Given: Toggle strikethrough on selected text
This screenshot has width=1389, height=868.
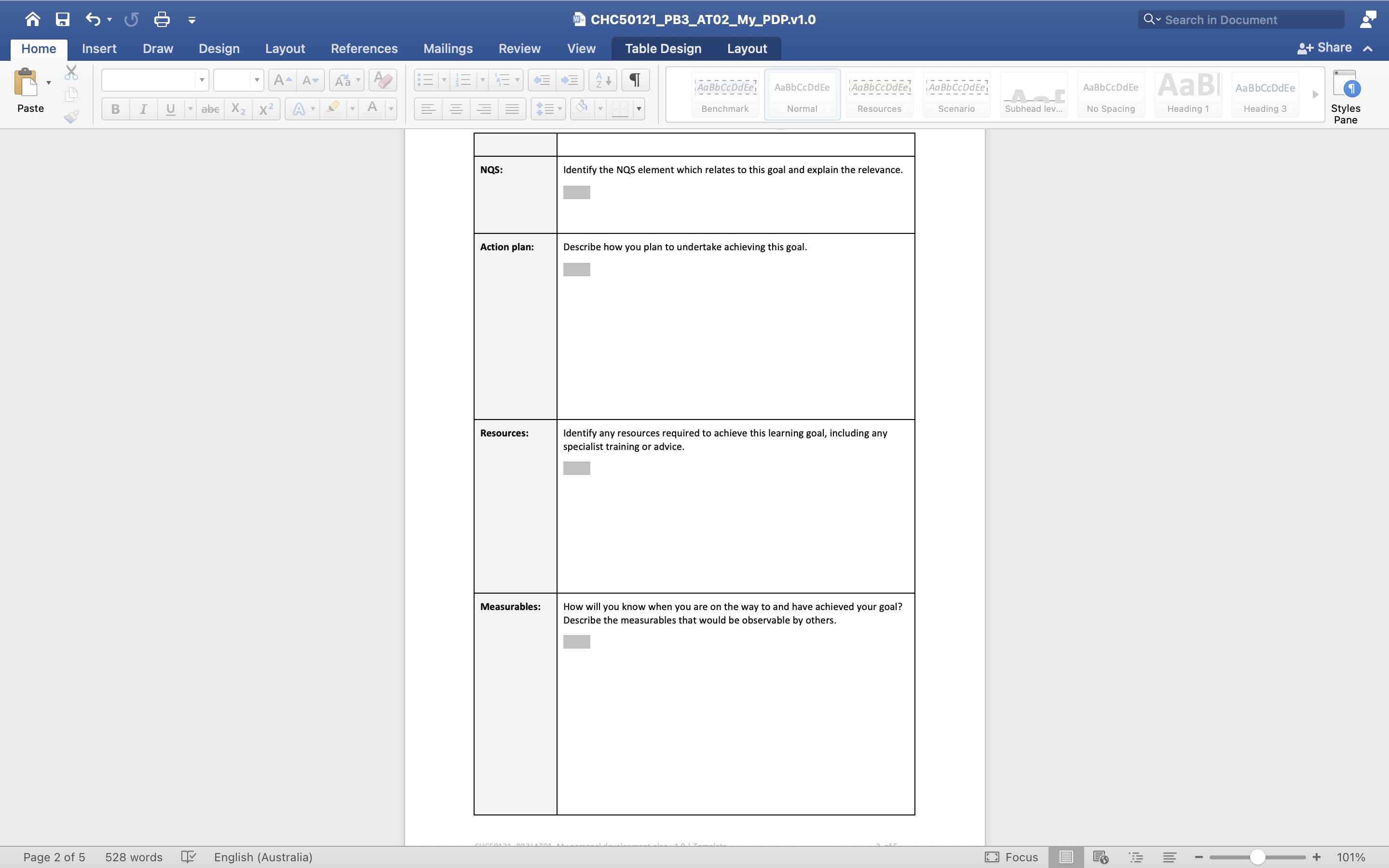Looking at the screenshot, I should pyautogui.click(x=210, y=108).
